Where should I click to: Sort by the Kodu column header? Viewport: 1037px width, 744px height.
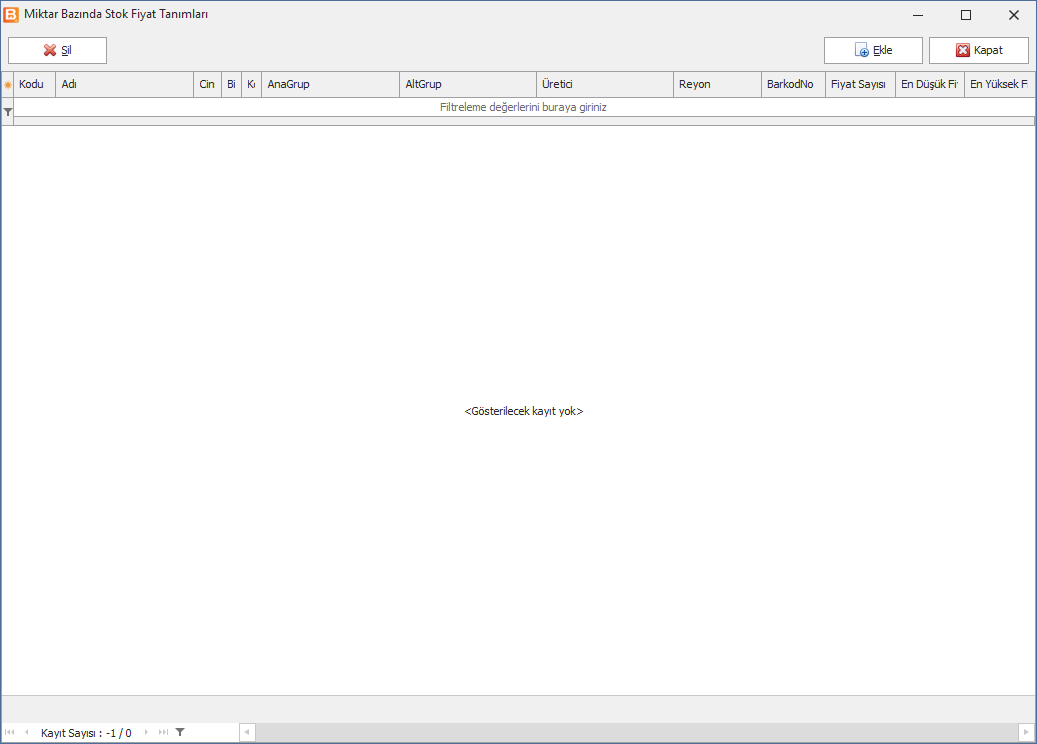[x=34, y=85]
